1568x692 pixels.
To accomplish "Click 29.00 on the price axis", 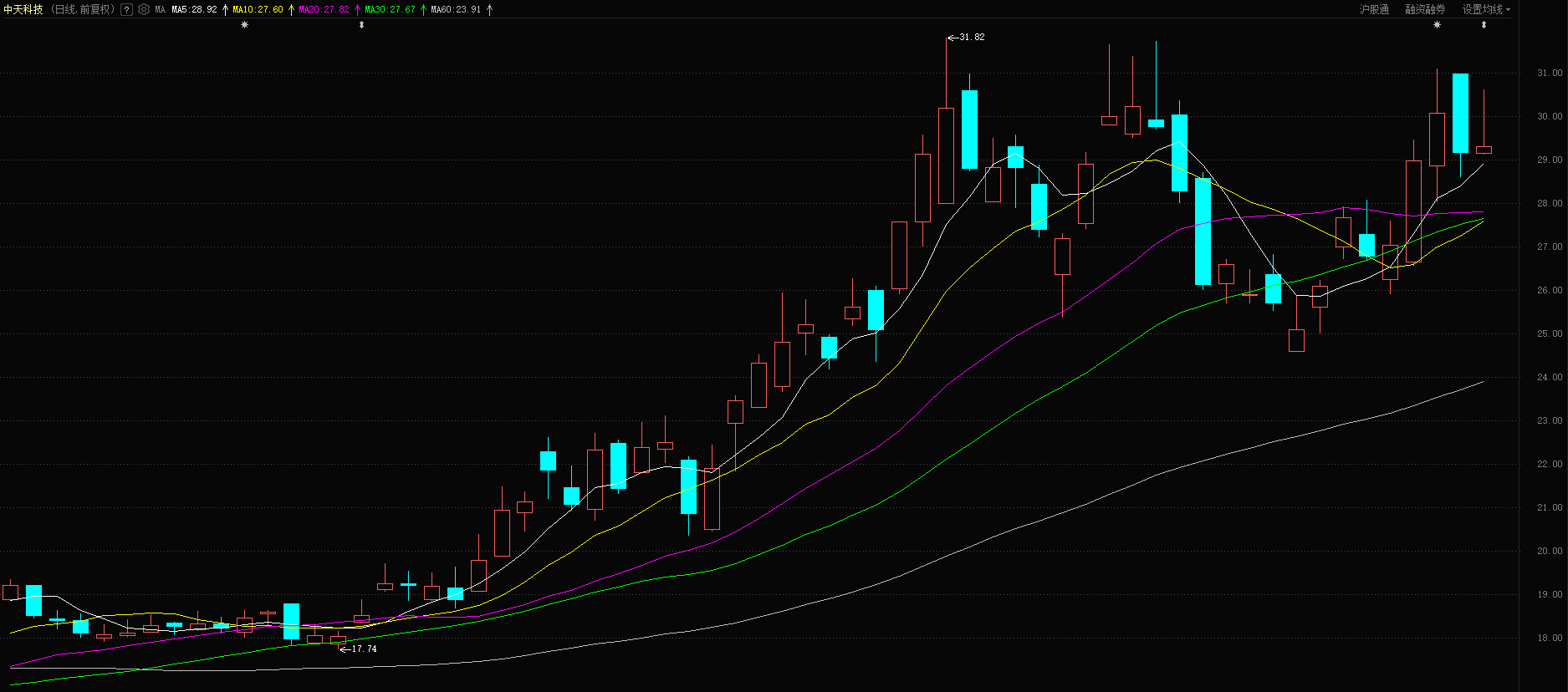I will tap(1550, 160).
